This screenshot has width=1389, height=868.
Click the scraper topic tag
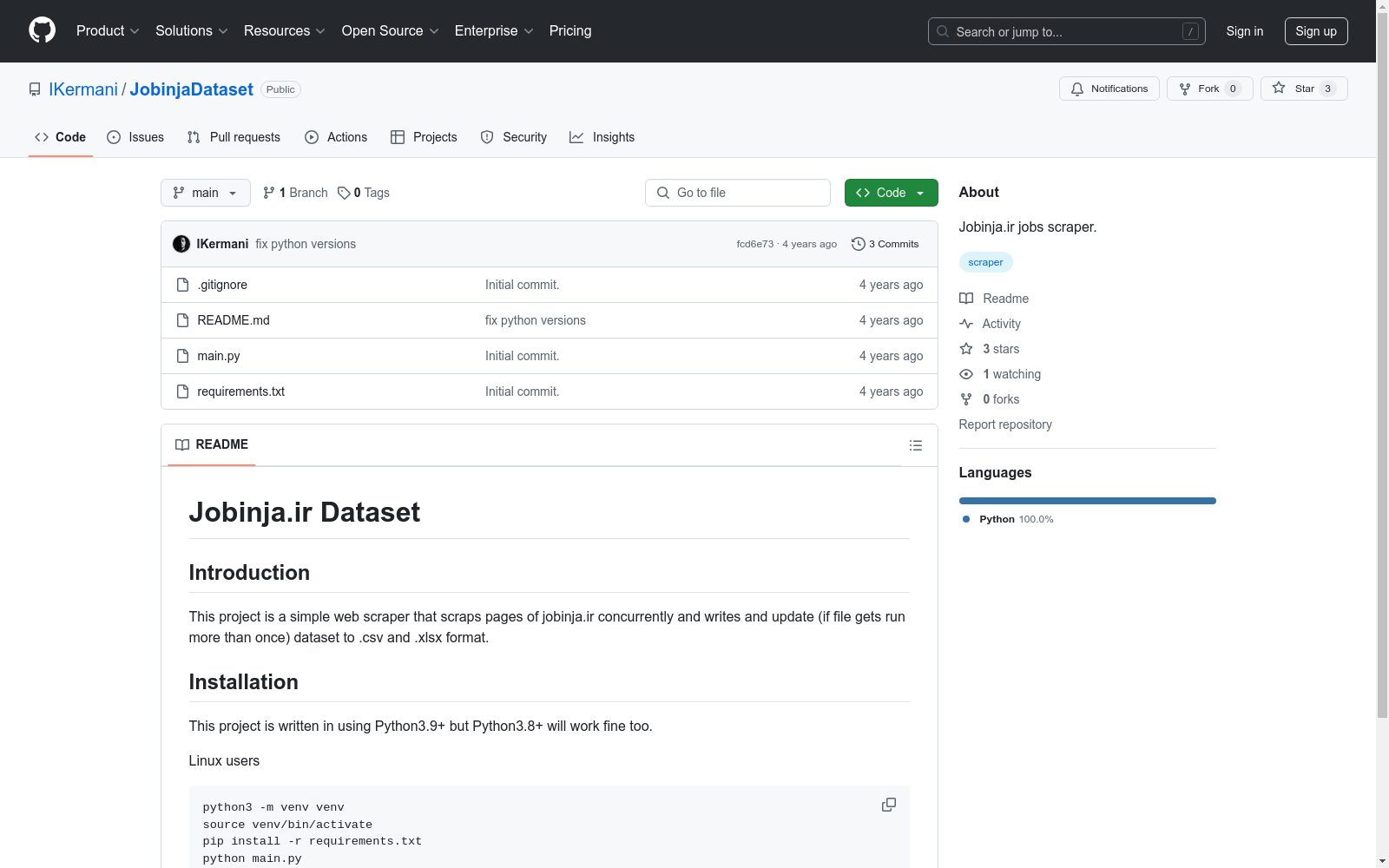click(x=985, y=262)
